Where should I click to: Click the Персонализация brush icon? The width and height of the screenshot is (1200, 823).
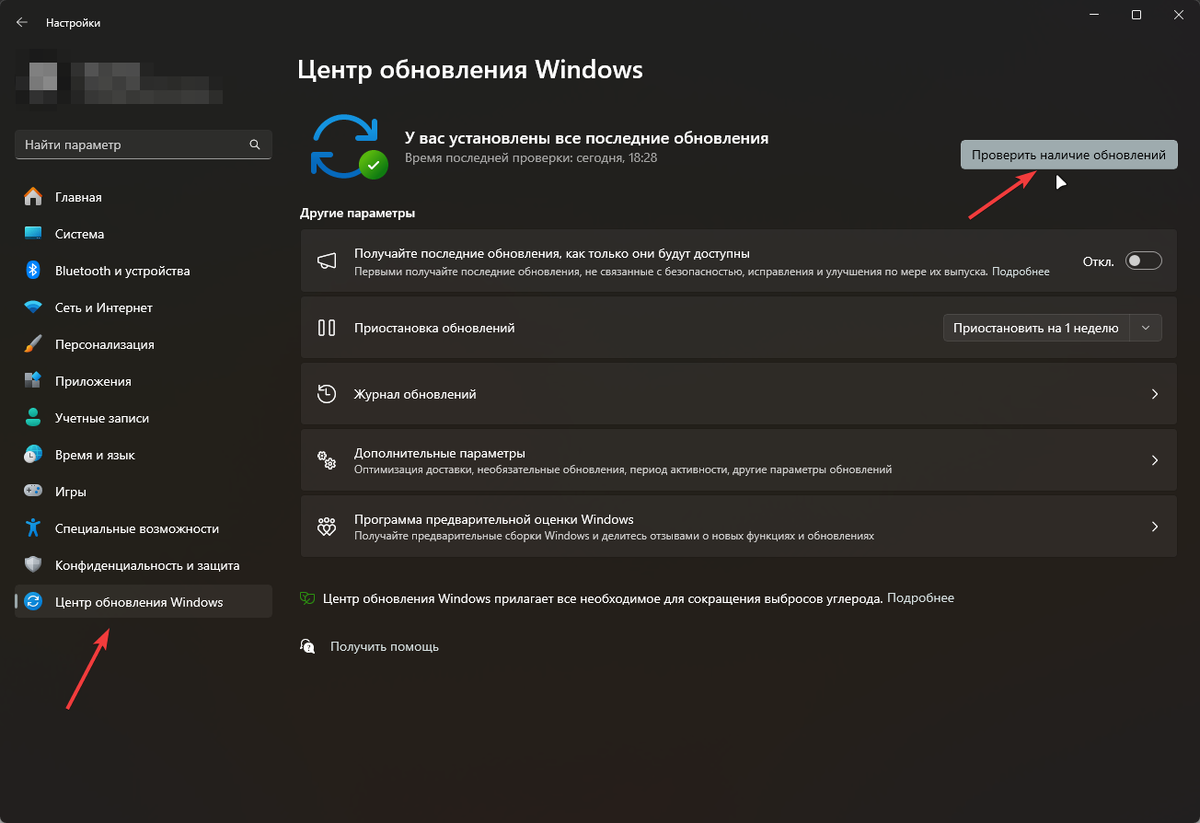[33, 344]
